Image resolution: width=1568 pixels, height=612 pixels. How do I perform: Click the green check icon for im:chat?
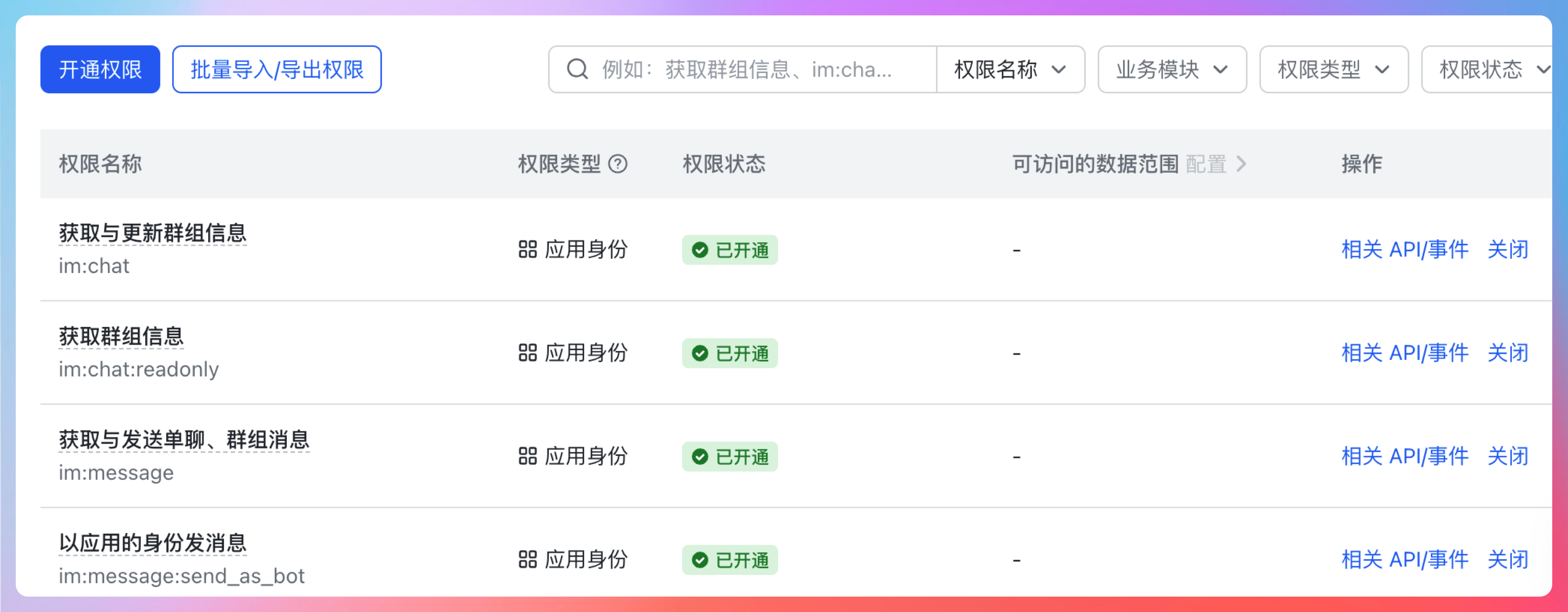click(x=700, y=249)
